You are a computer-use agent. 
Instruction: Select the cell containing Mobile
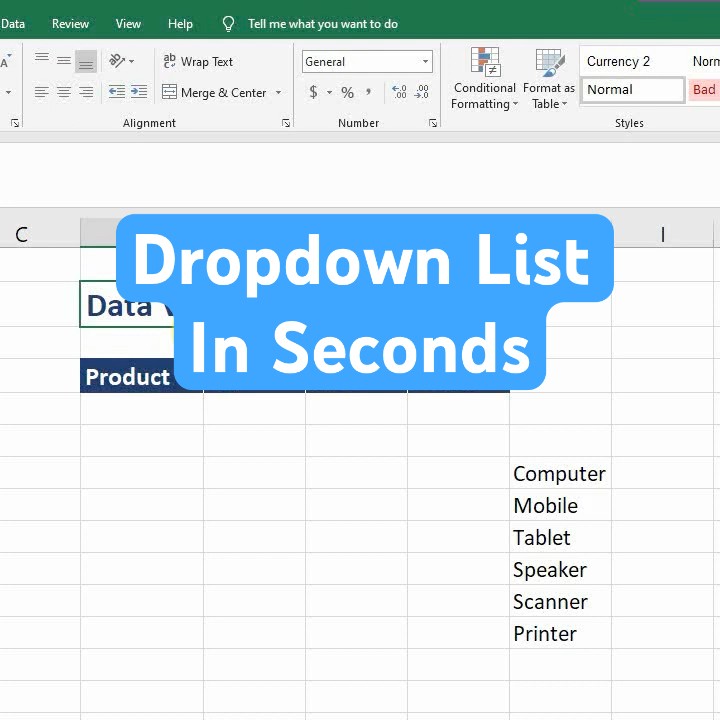coord(560,506)
